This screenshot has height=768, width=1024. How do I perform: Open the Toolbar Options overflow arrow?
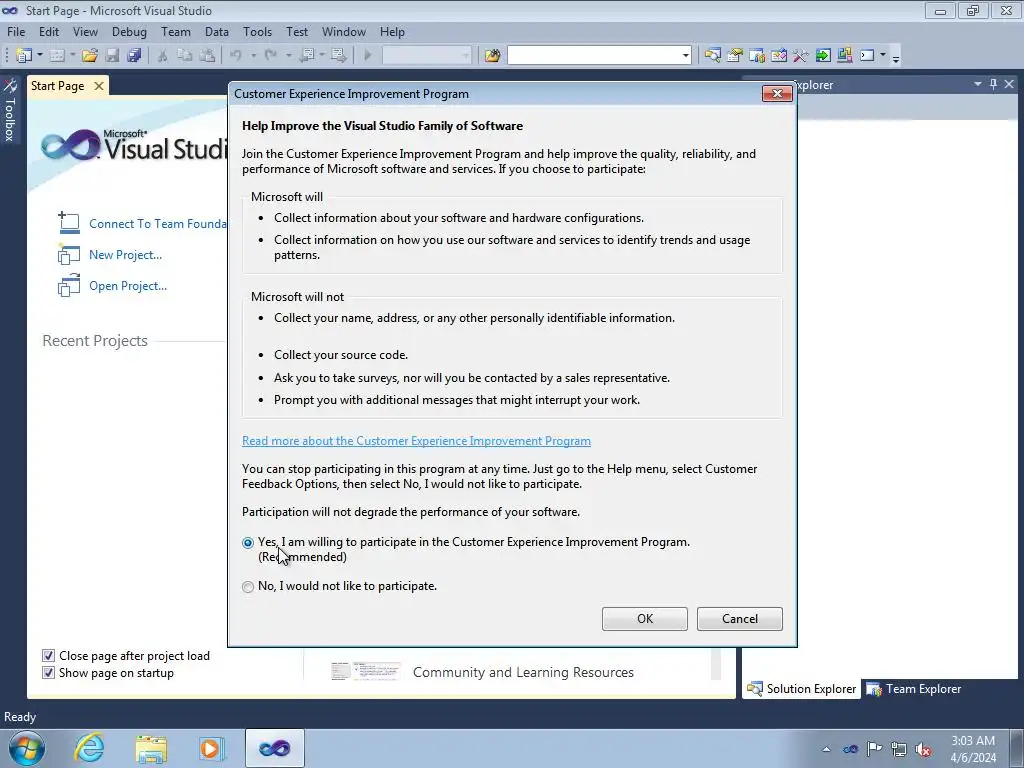tap(896, 57)
